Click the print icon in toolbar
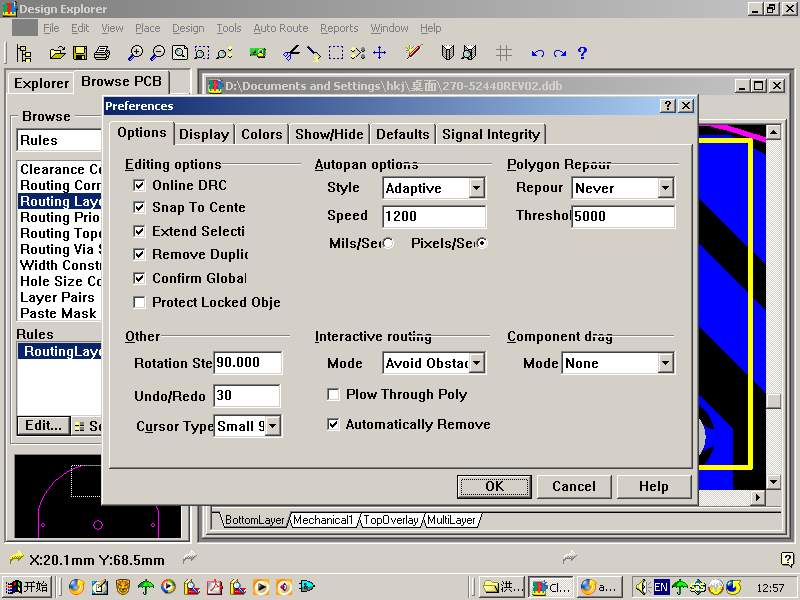Screen dimensions: 800x600 click(101, 53)
